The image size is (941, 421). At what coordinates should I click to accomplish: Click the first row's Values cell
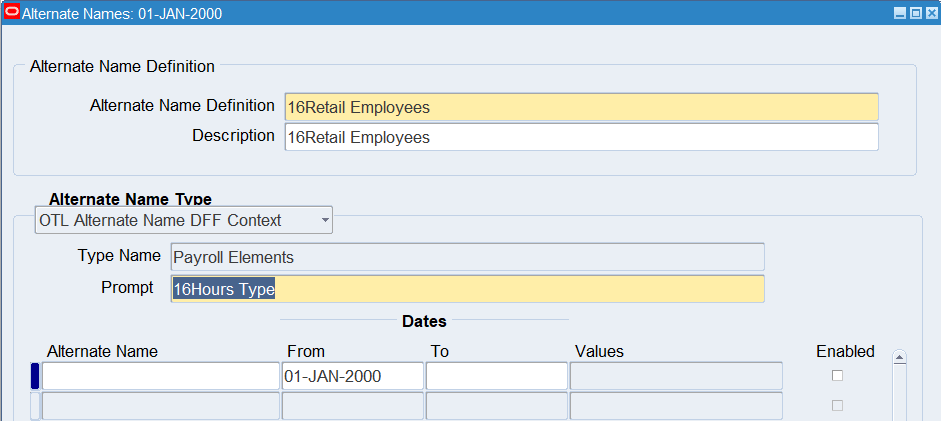click(676, 376)
